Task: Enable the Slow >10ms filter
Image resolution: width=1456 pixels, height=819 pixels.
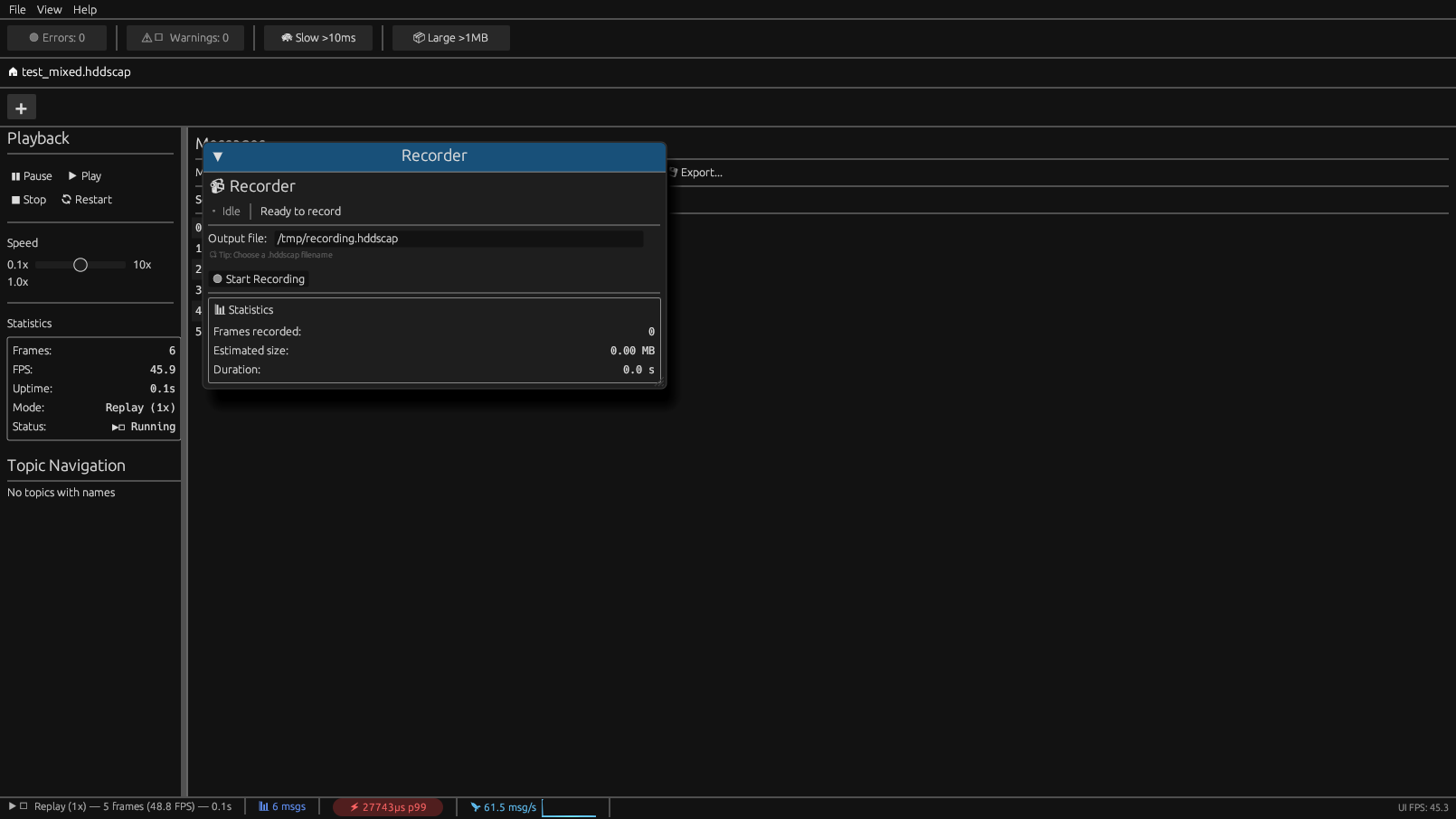Action: (318, 38)
